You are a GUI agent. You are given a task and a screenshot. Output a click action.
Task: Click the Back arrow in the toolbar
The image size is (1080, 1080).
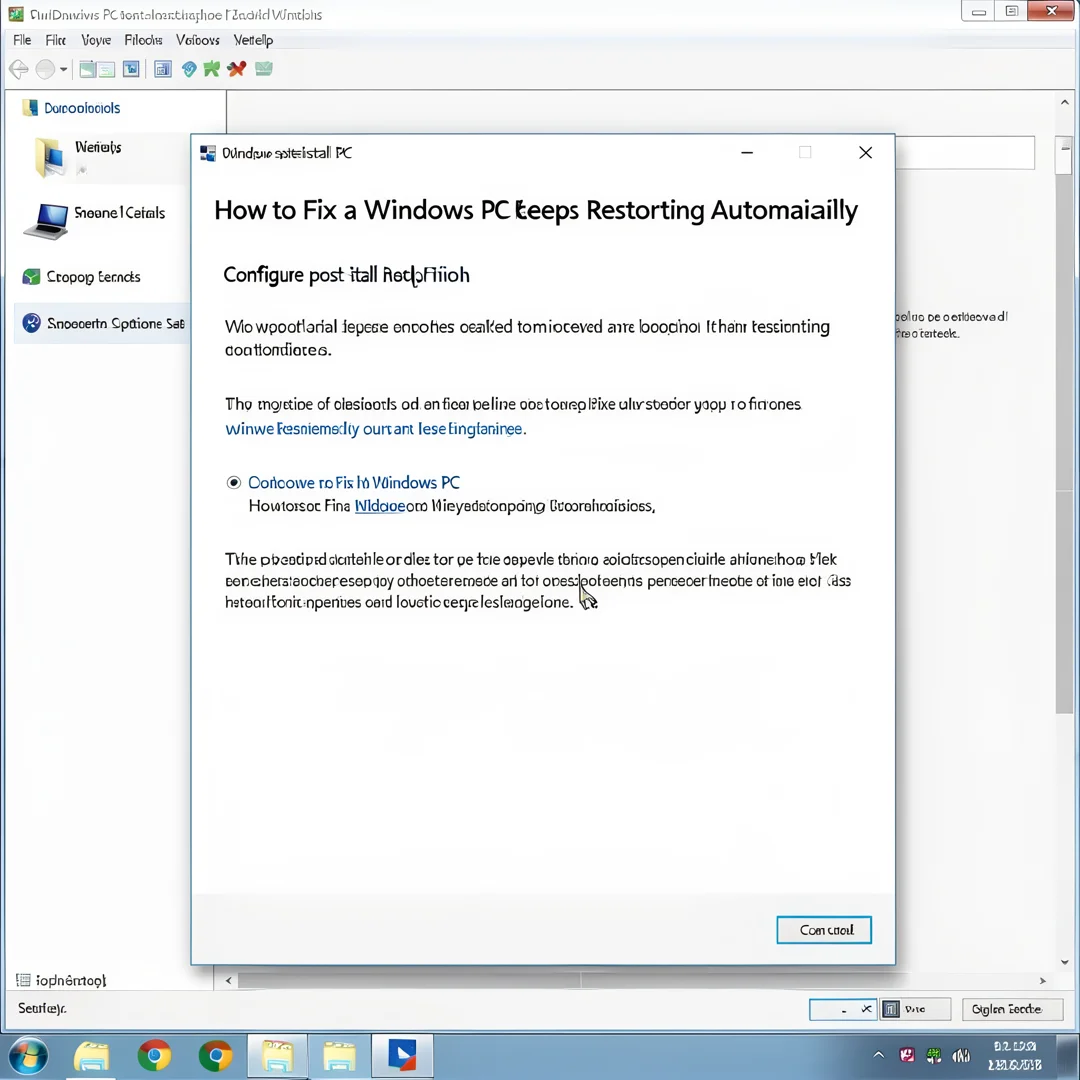pyautogui.click(x=19, y=69)
